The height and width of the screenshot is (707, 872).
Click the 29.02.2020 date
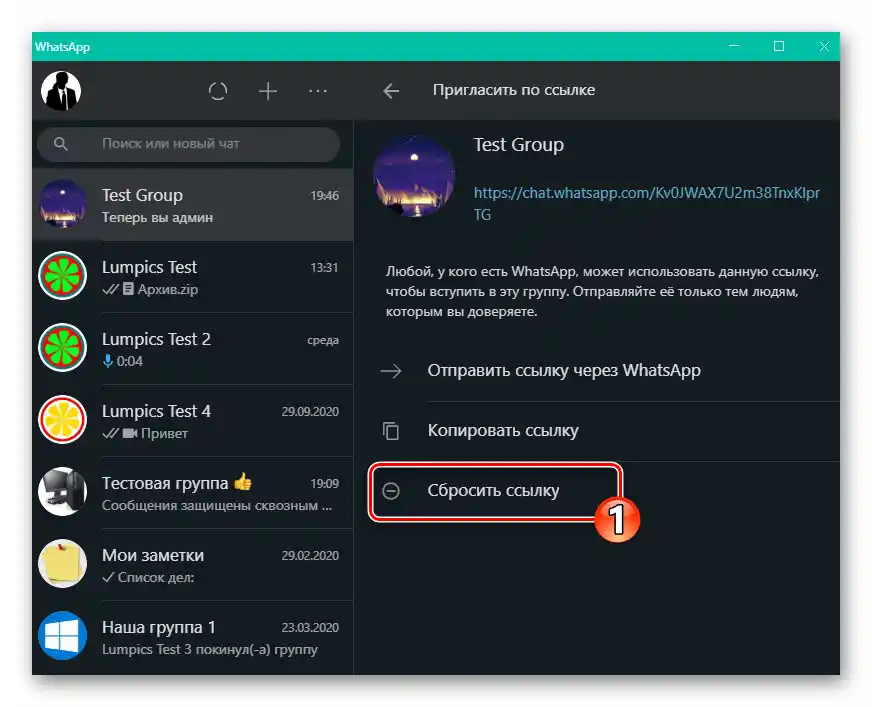pos(310,556)
